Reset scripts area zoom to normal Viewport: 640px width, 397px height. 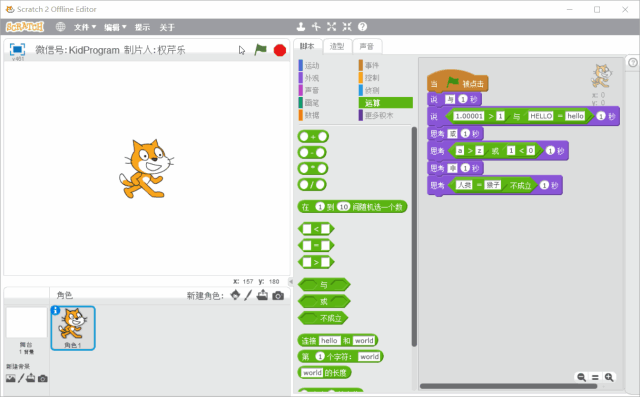[x=595, y=377]
